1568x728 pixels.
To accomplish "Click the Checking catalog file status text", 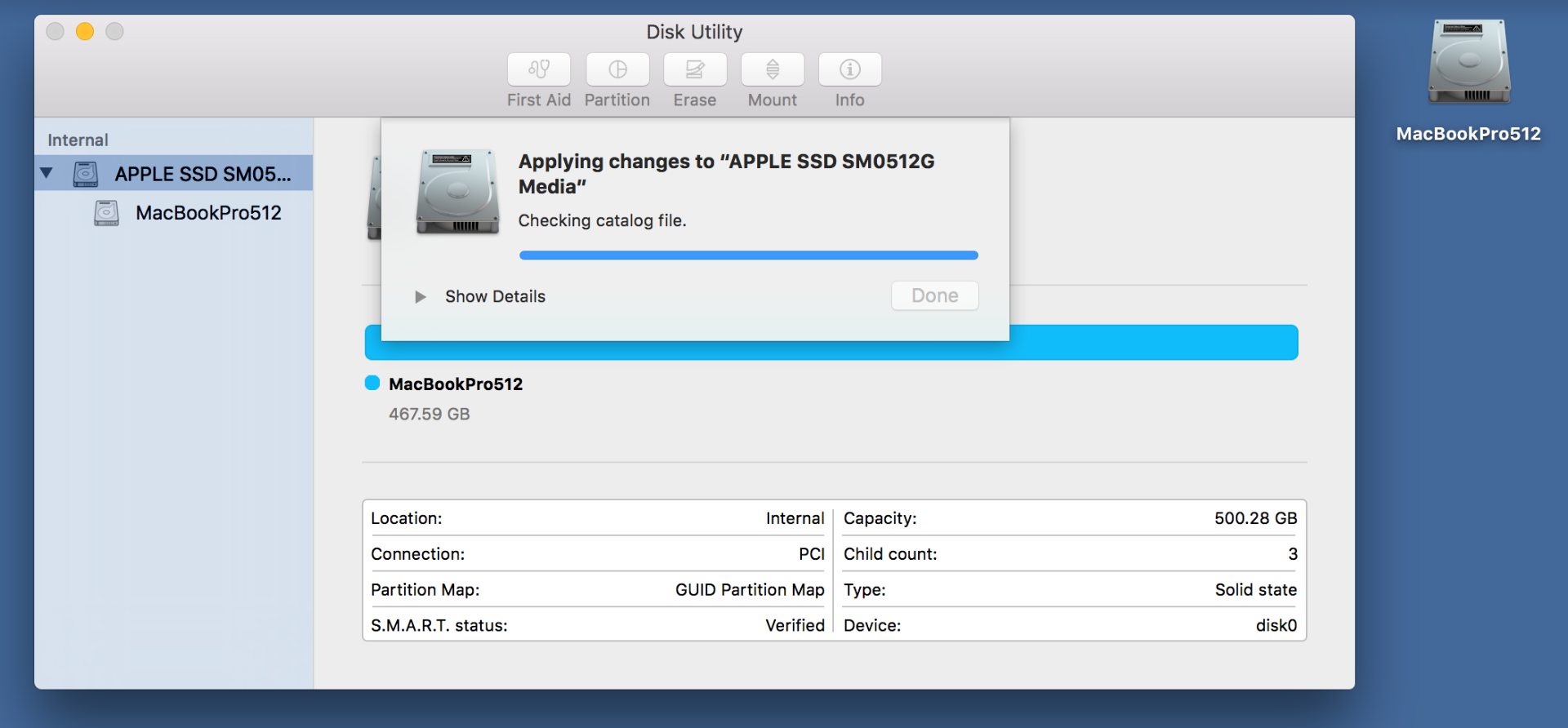I will 602,220.
